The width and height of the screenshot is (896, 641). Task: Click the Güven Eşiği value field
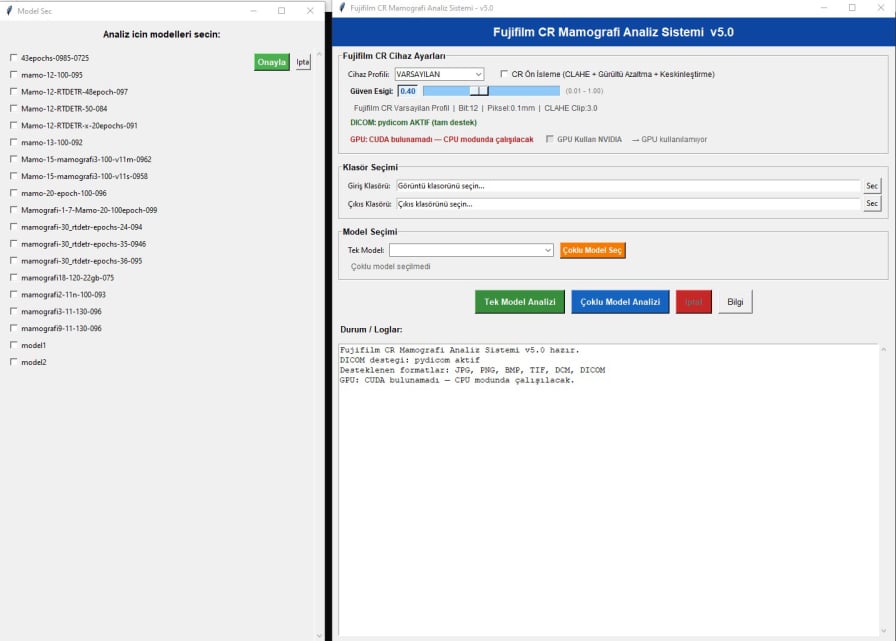(407, 91)
